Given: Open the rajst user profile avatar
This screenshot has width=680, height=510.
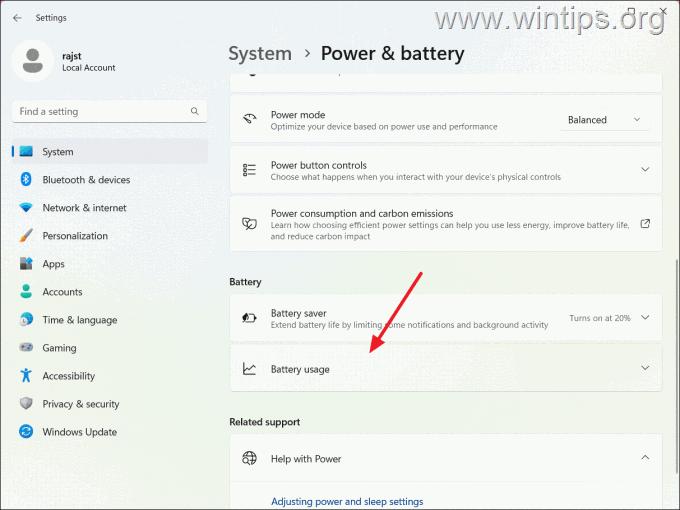Looking at the screenshot, I should pos(33,61).
